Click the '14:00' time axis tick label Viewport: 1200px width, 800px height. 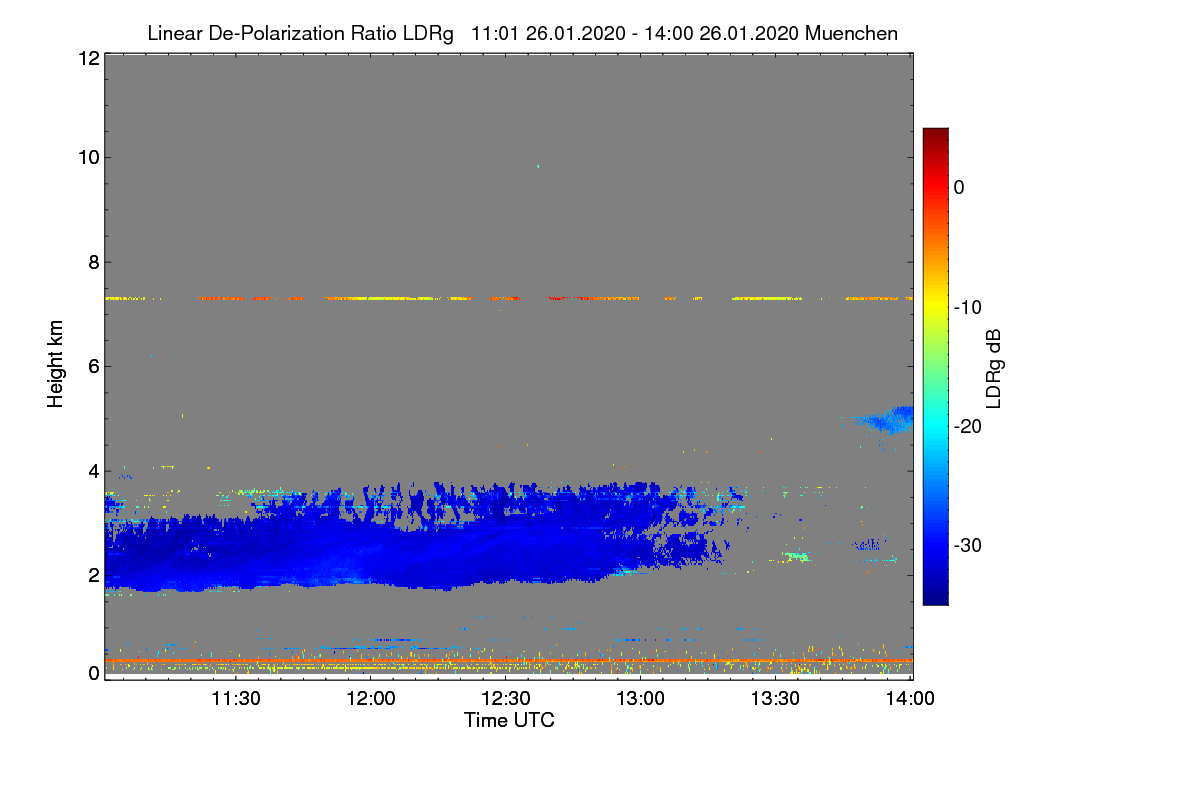(x=911, y=699)
